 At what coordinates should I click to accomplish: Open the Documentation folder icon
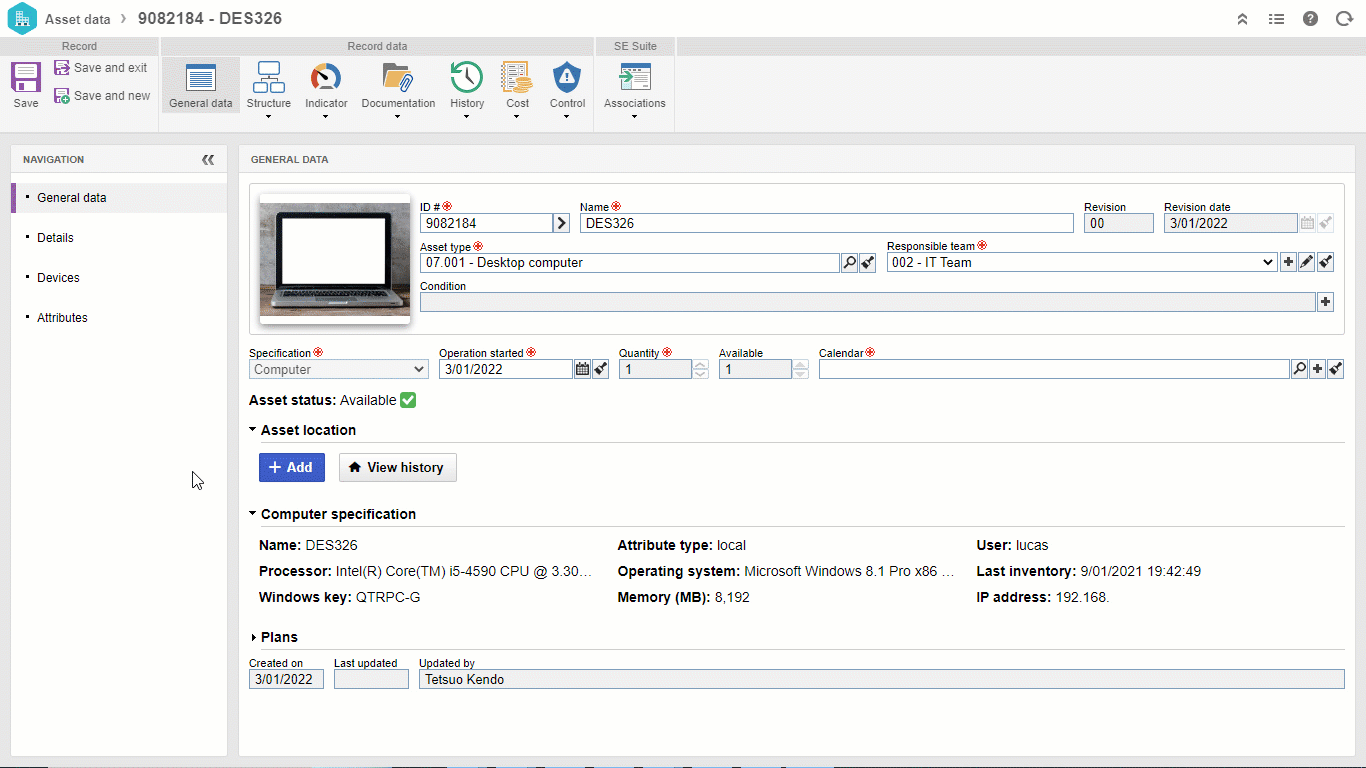pos(398,78)
